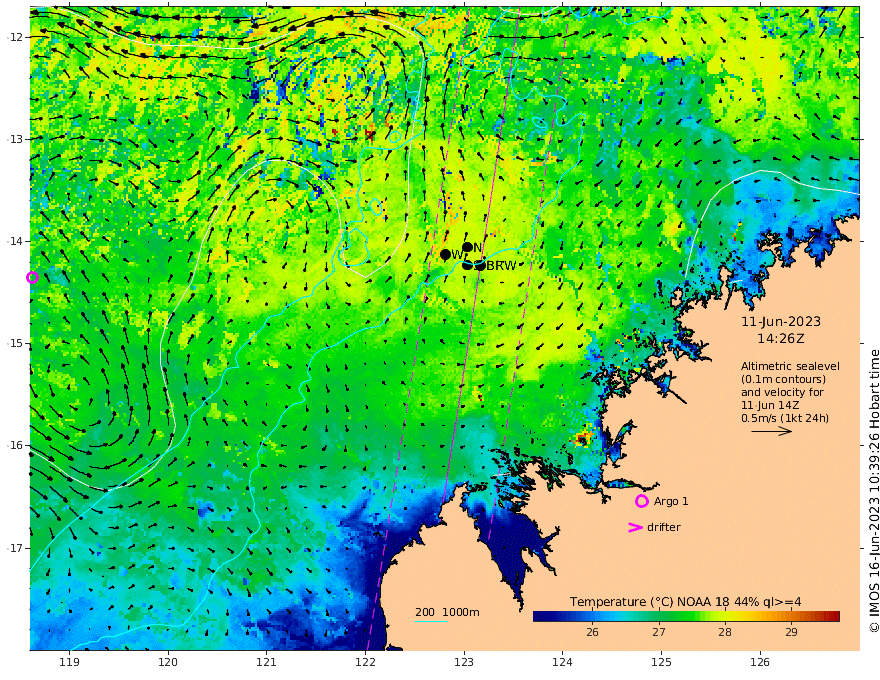
Task: Click the cyan 200m depth contour legend line
Action: tap(431, 621)
